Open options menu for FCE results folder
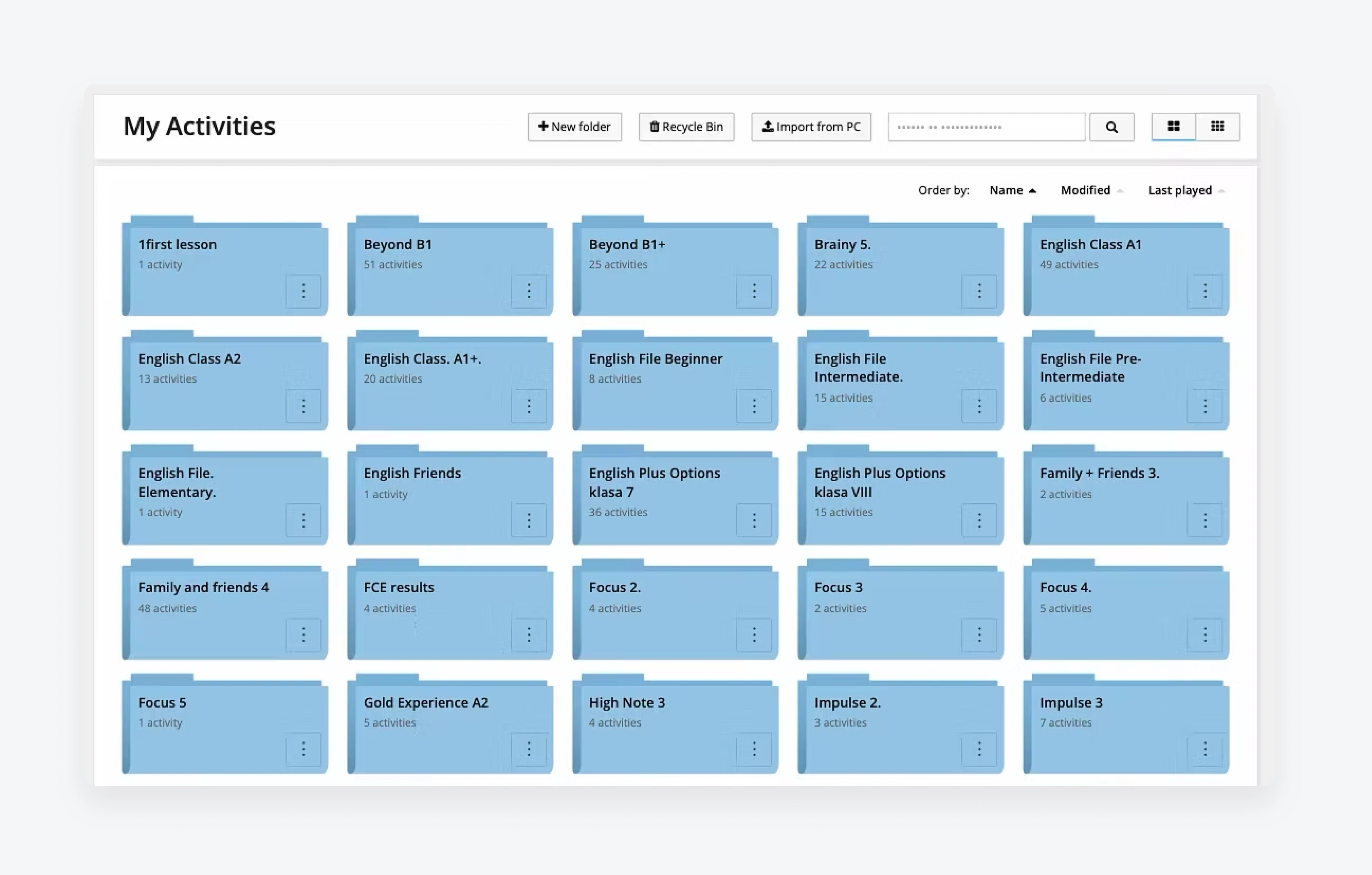This screenshot has width=1372, height=875. tap(529, 635)
